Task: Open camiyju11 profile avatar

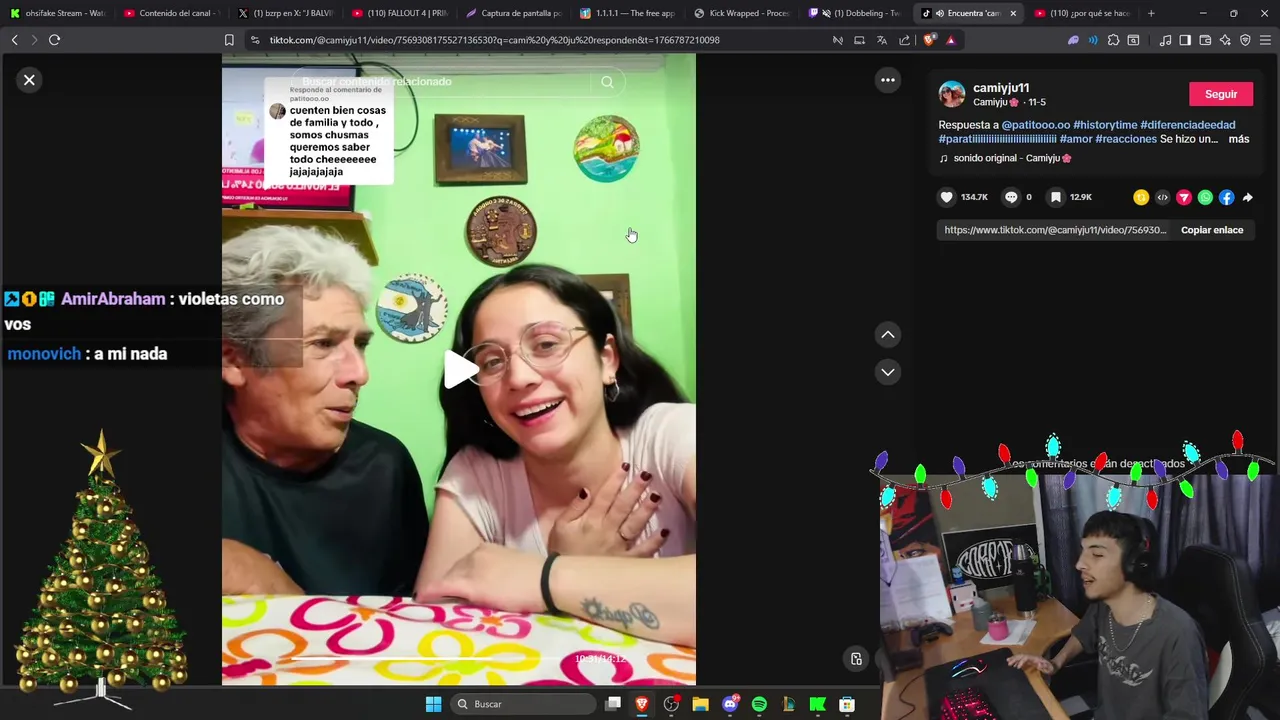Action: tap(952, 94)
